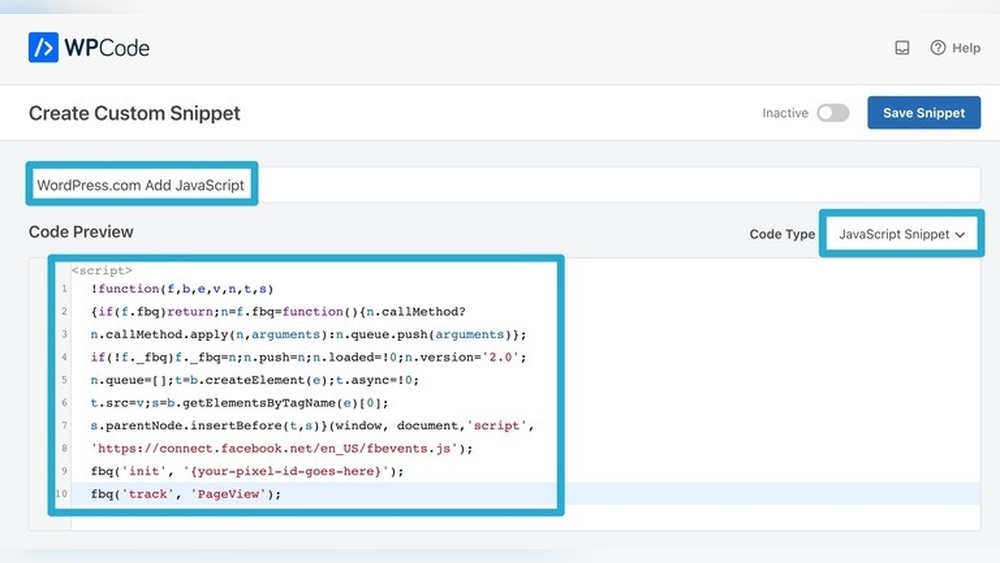Click the code line with 'n.queue.push(arguments)'
This screenshot has height=563, width=1000.
309,335
